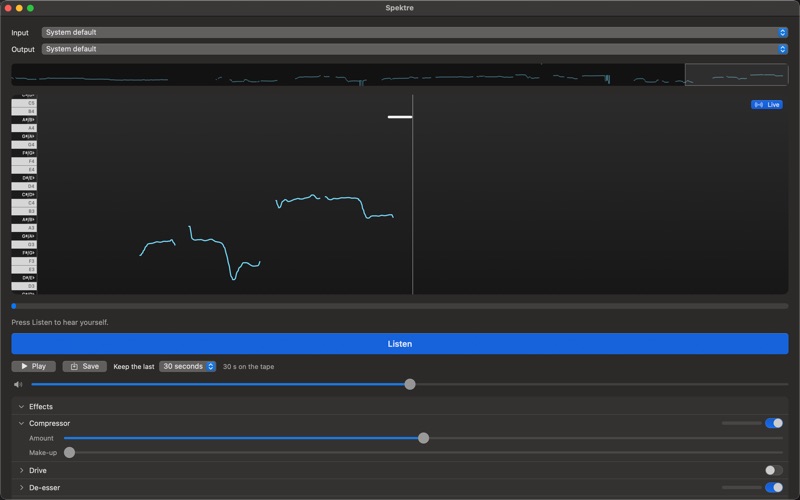Click the 'Make-up' label
Screen dimensions: 800x500
[43, 453]
